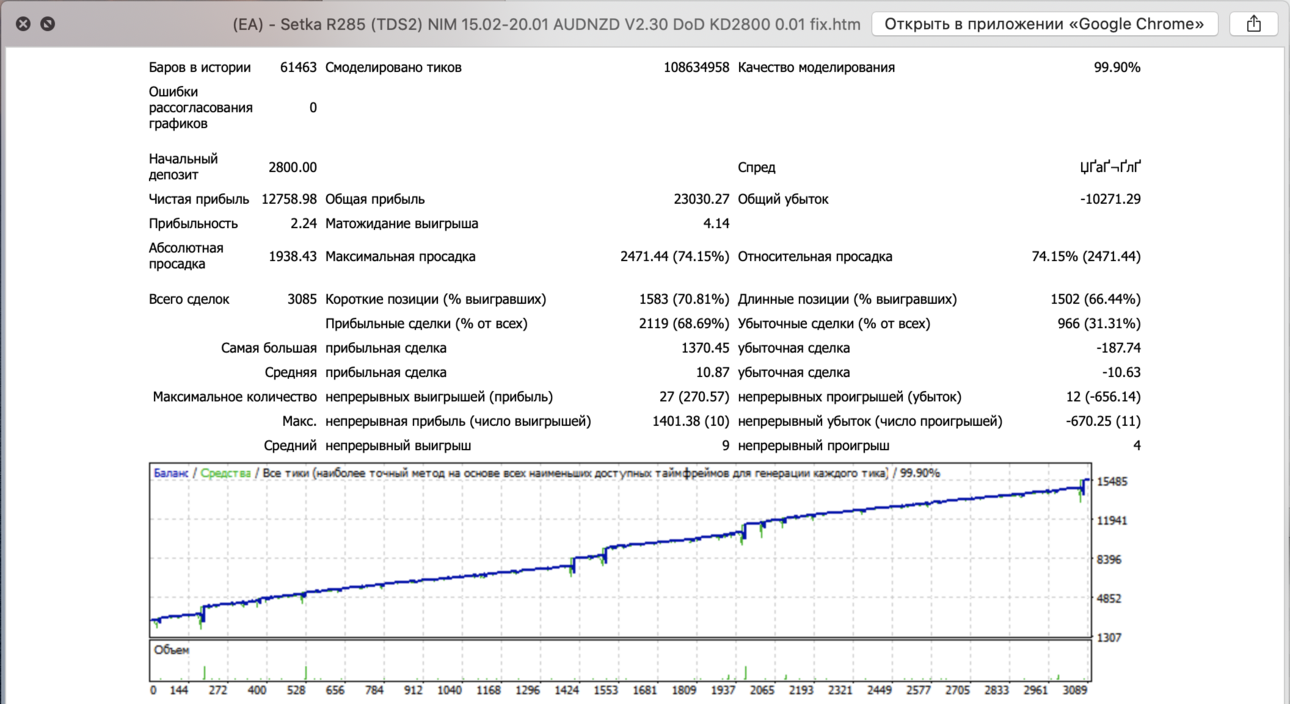
Task: Select expected payoff value 4.14
Action: 716,224
